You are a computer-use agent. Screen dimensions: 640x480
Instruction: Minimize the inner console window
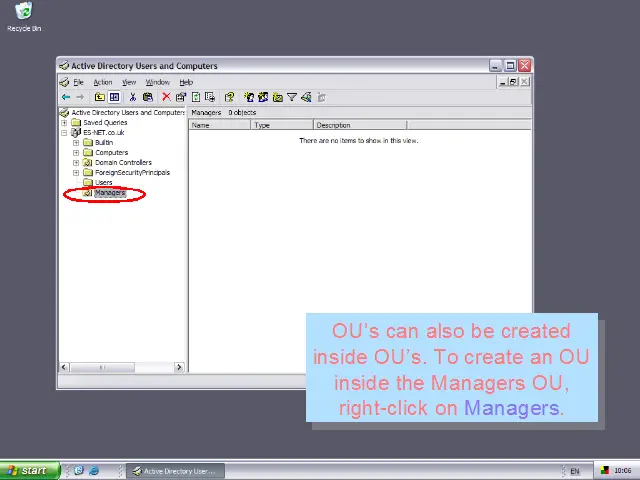point(502,82)
